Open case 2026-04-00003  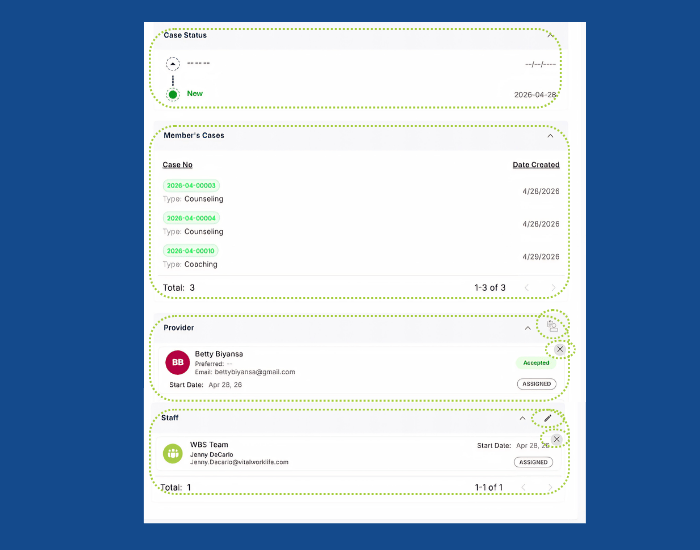click(191, 185)
